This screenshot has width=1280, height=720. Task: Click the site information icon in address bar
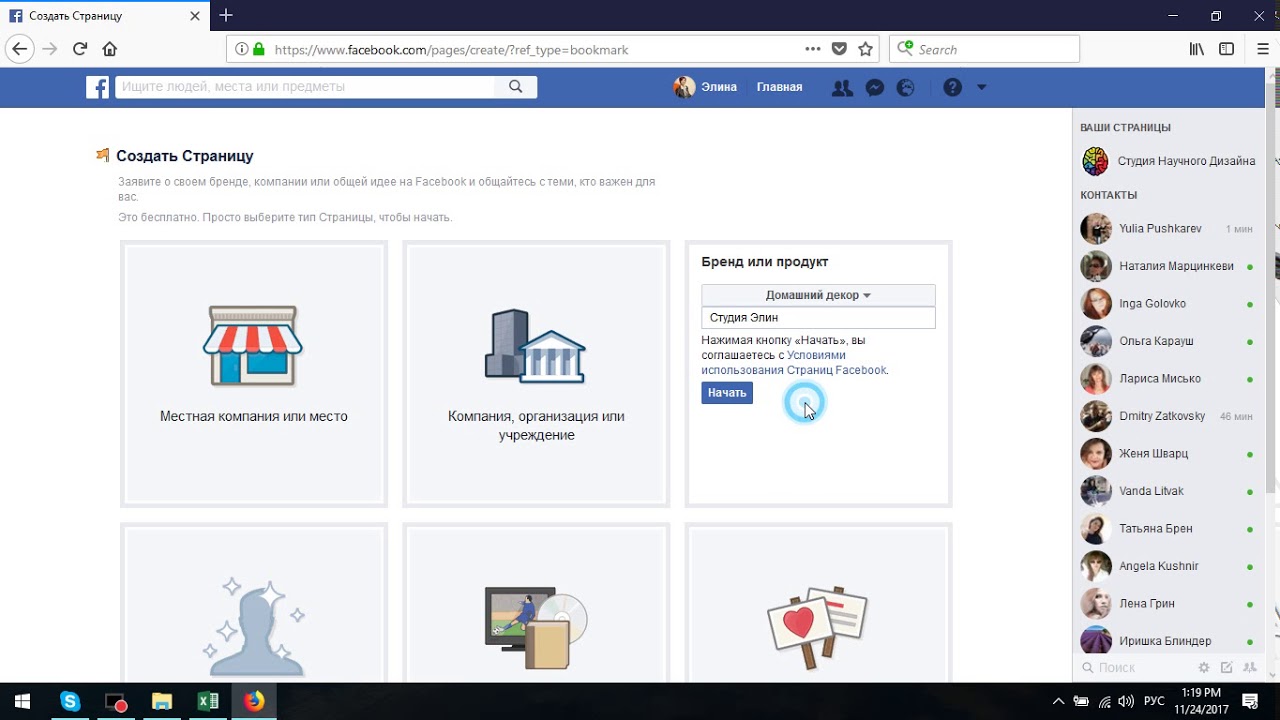point(241,49)
